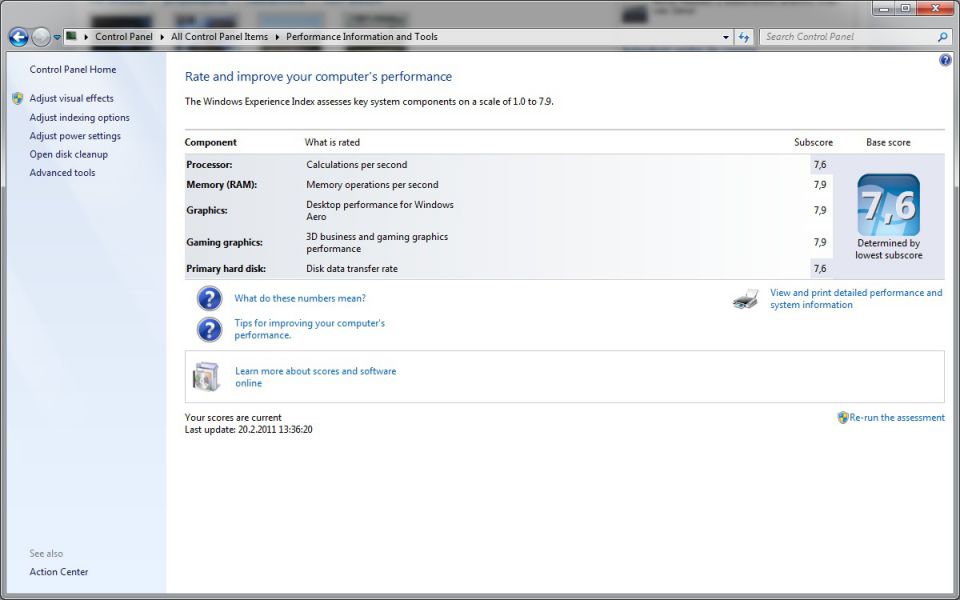Select the Processor row label
Screen dimensions: 960x600
209,165
